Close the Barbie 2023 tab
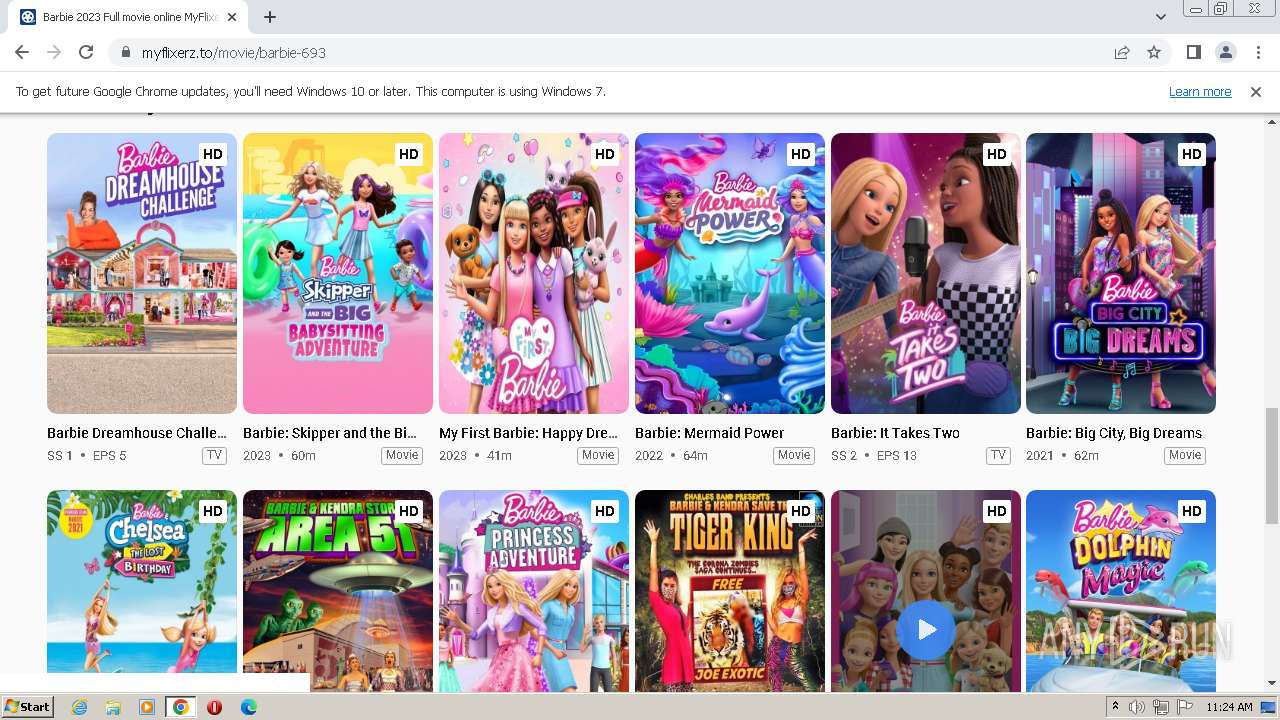This screenshot has height=720, width=1280. click(x=233, y=17)
